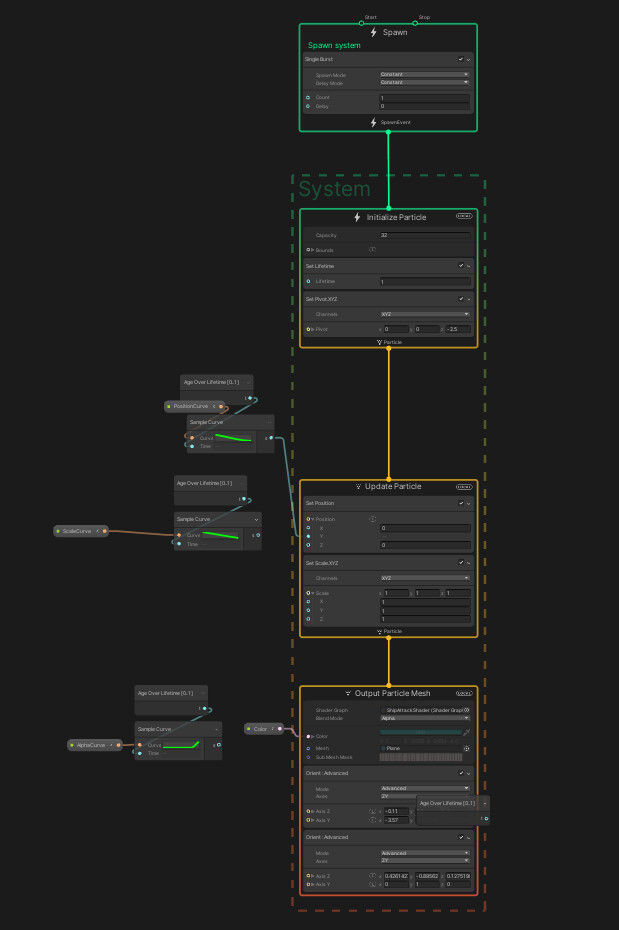619x930 pixels.
Task: Click the Bounds space icon in Initialize Particle
Action: pos(372,250)
